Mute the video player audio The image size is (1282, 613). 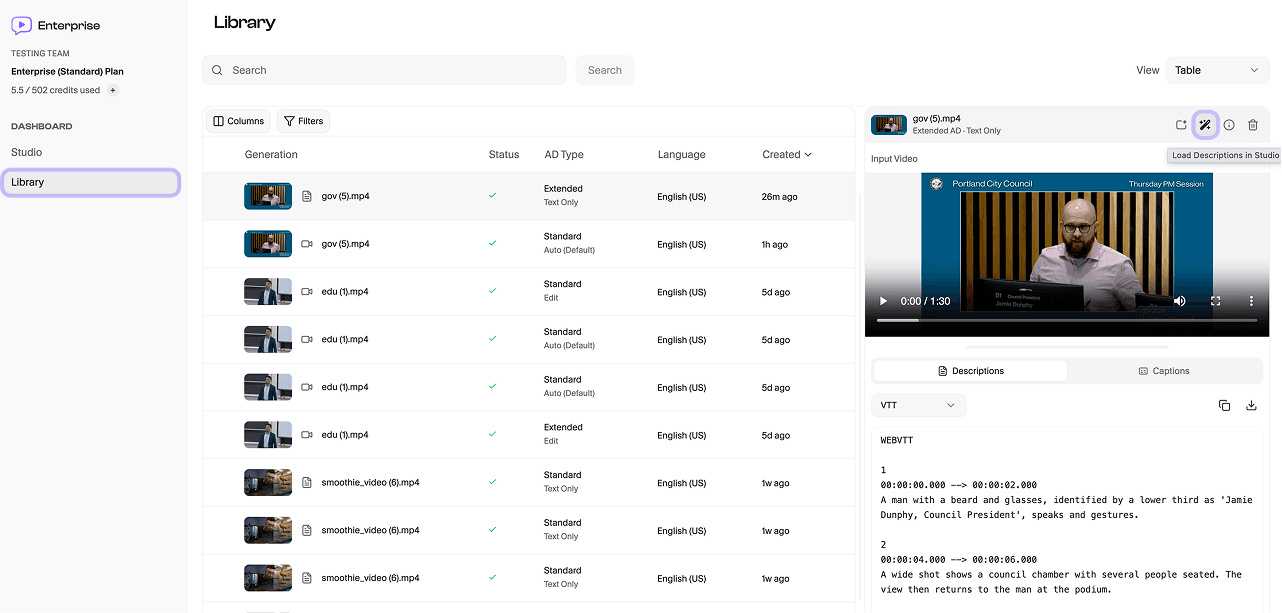click(1179, 300)
